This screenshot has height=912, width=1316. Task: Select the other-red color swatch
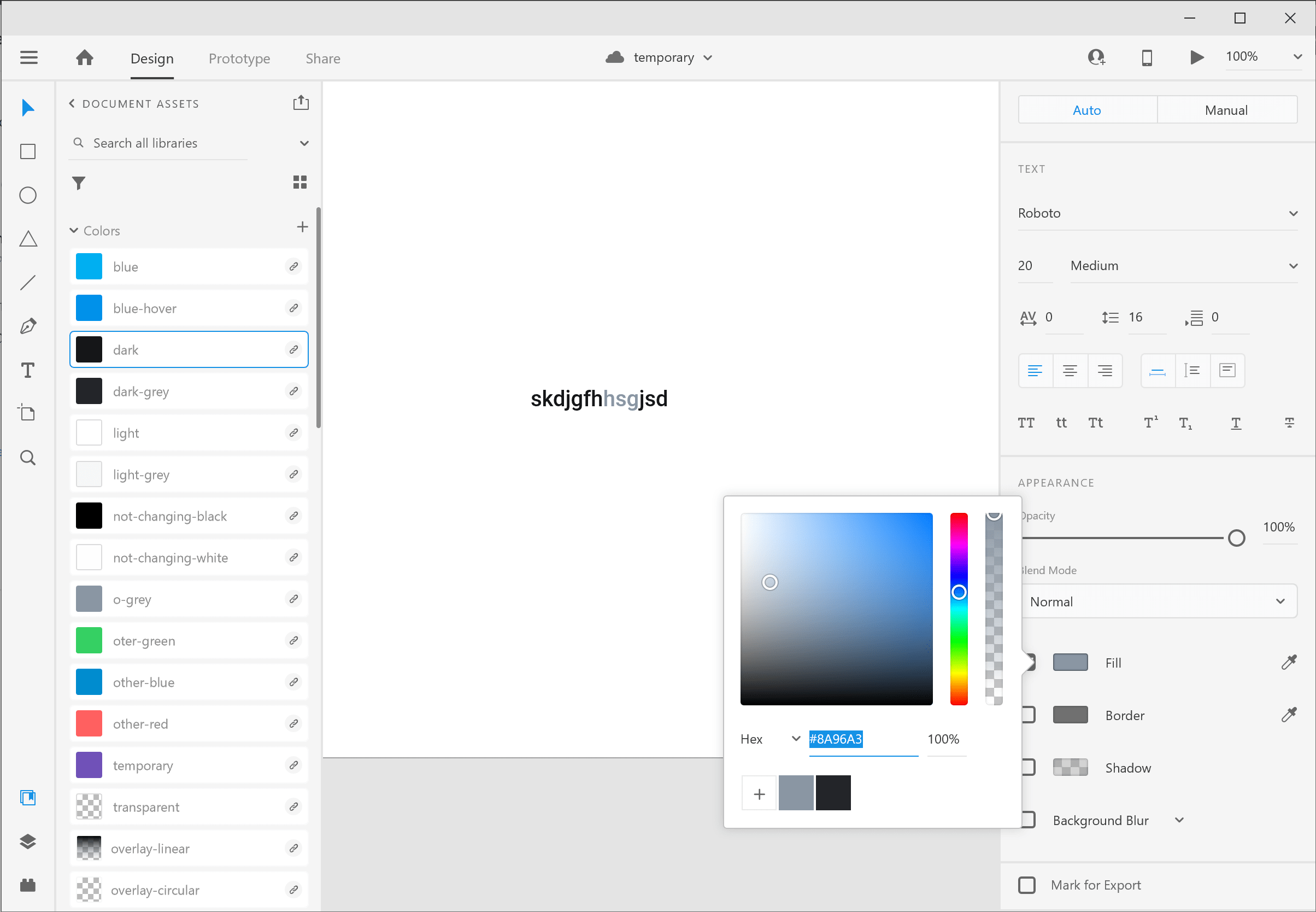(x=89, y=723)
